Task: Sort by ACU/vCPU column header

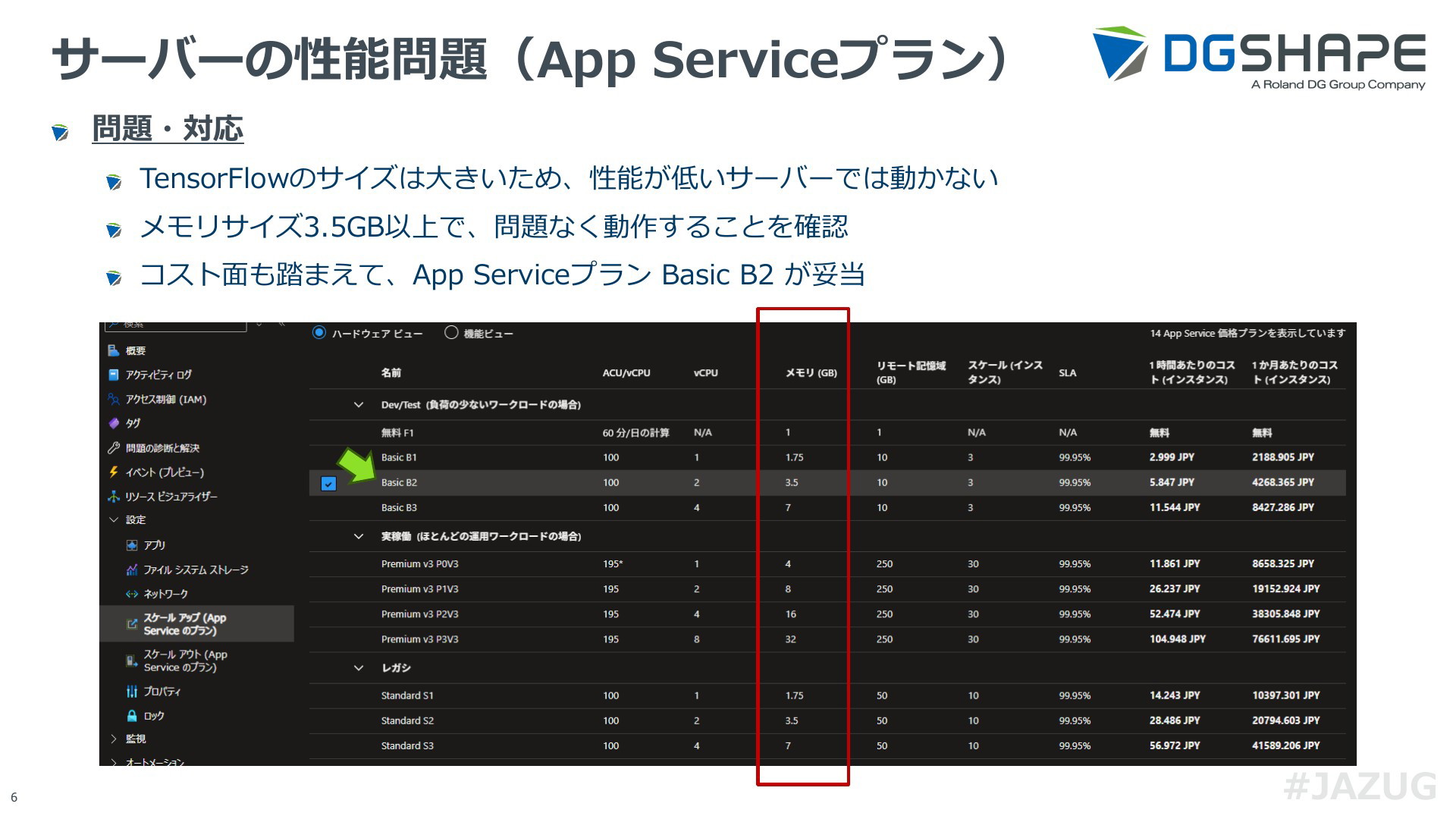Action: click(626, 372)
